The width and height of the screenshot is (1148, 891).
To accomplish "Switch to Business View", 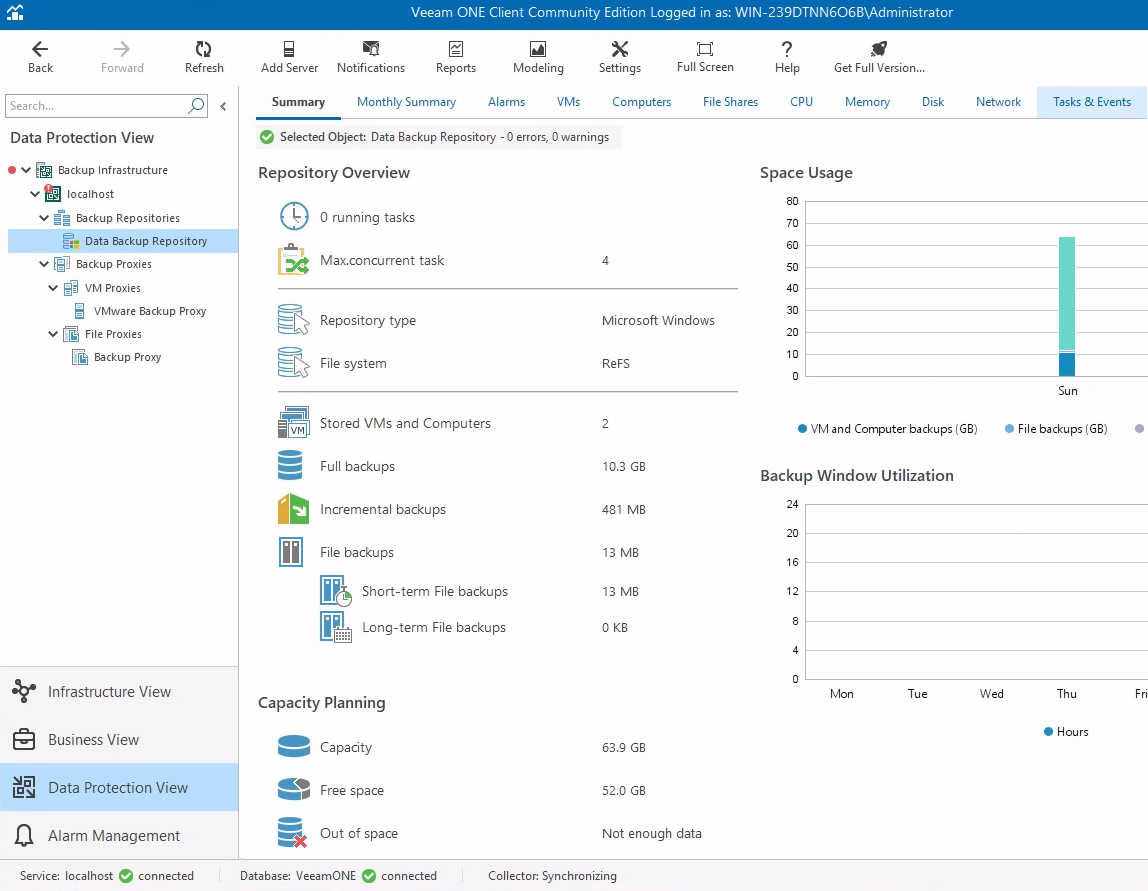I will click(x=119, y=739).
